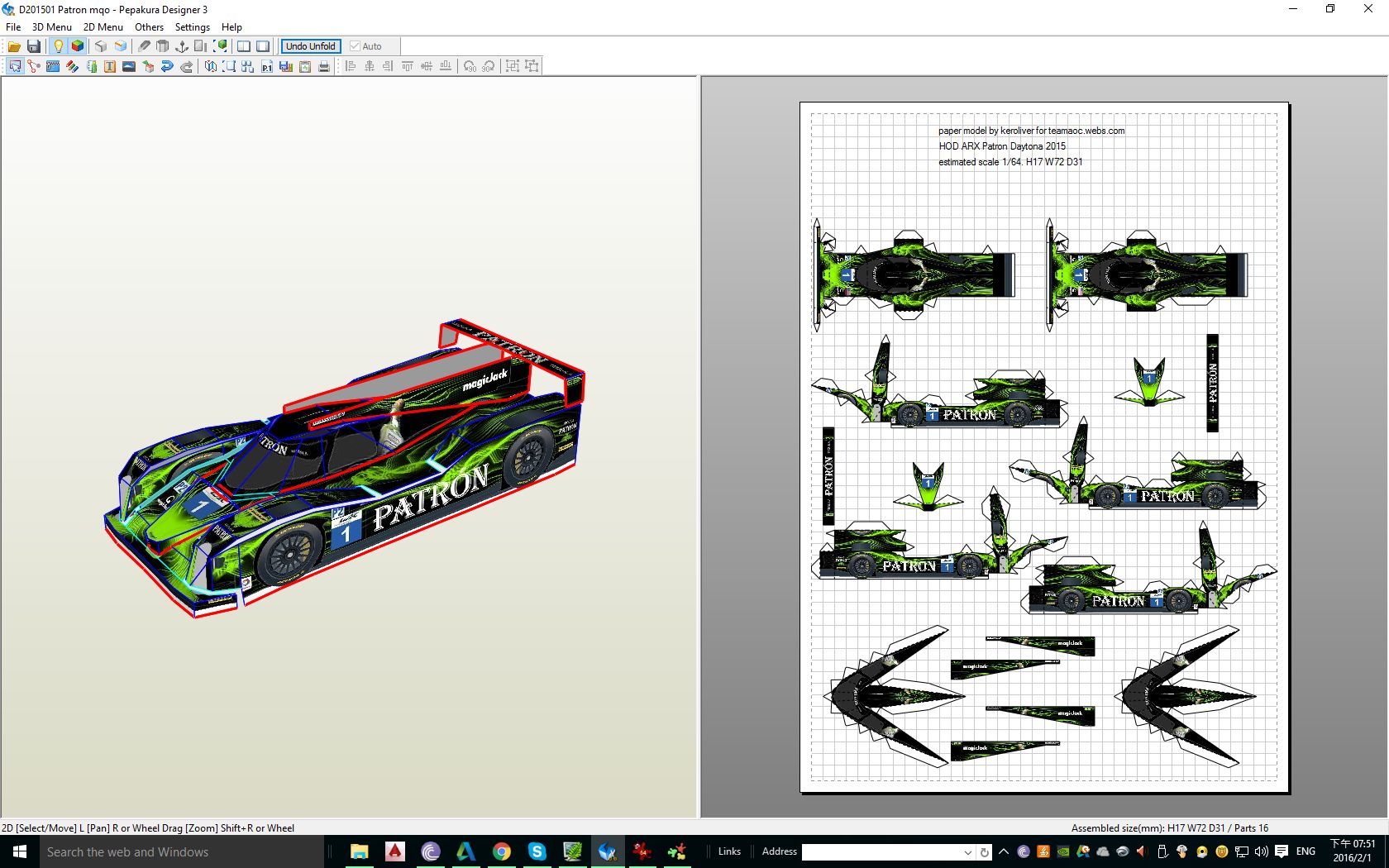Open the ENG language selector in the taskbar

(1305, 851)
